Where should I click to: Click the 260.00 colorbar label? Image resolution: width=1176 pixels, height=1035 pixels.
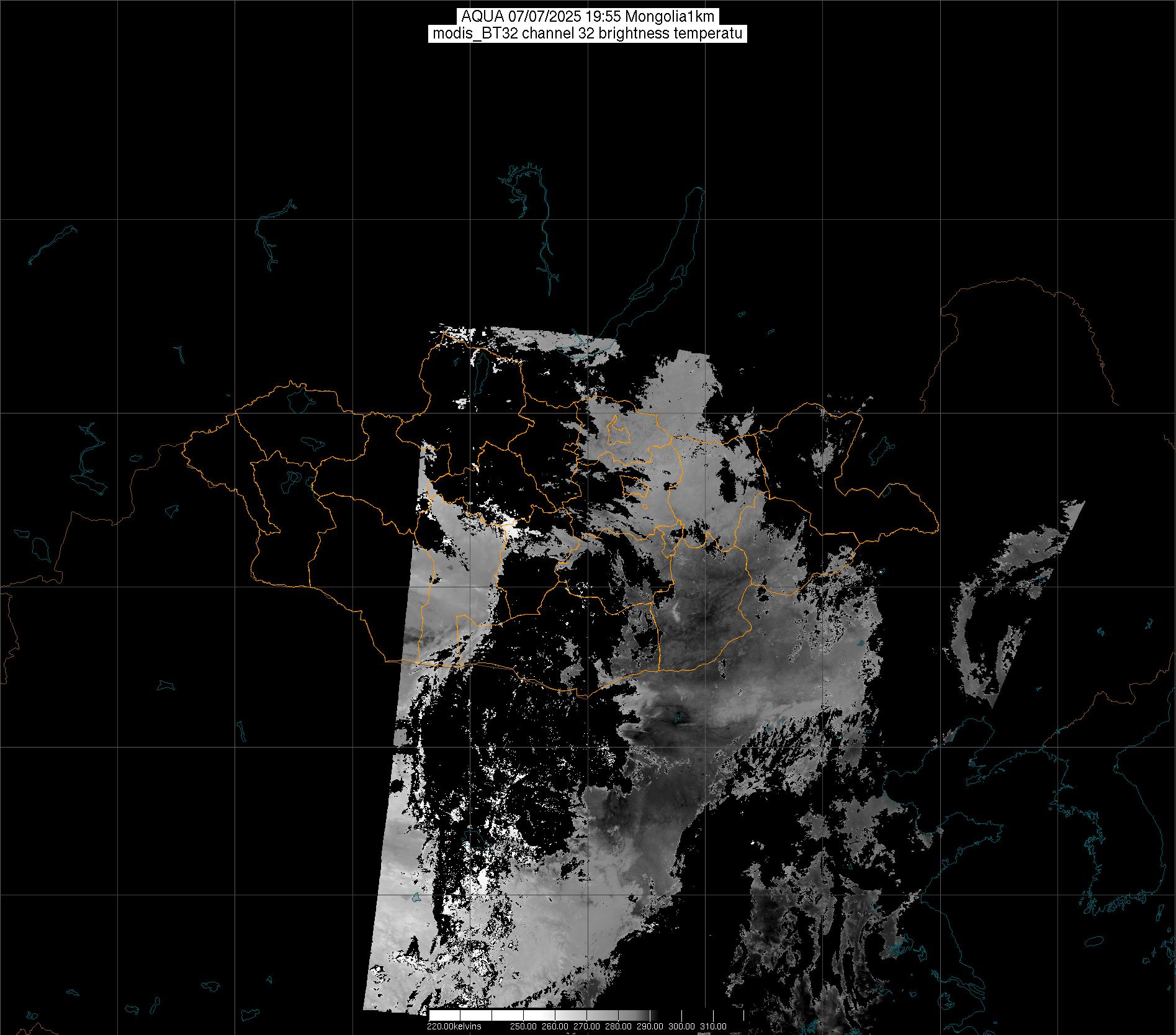pyautogui.click(x=555, y=1026)
